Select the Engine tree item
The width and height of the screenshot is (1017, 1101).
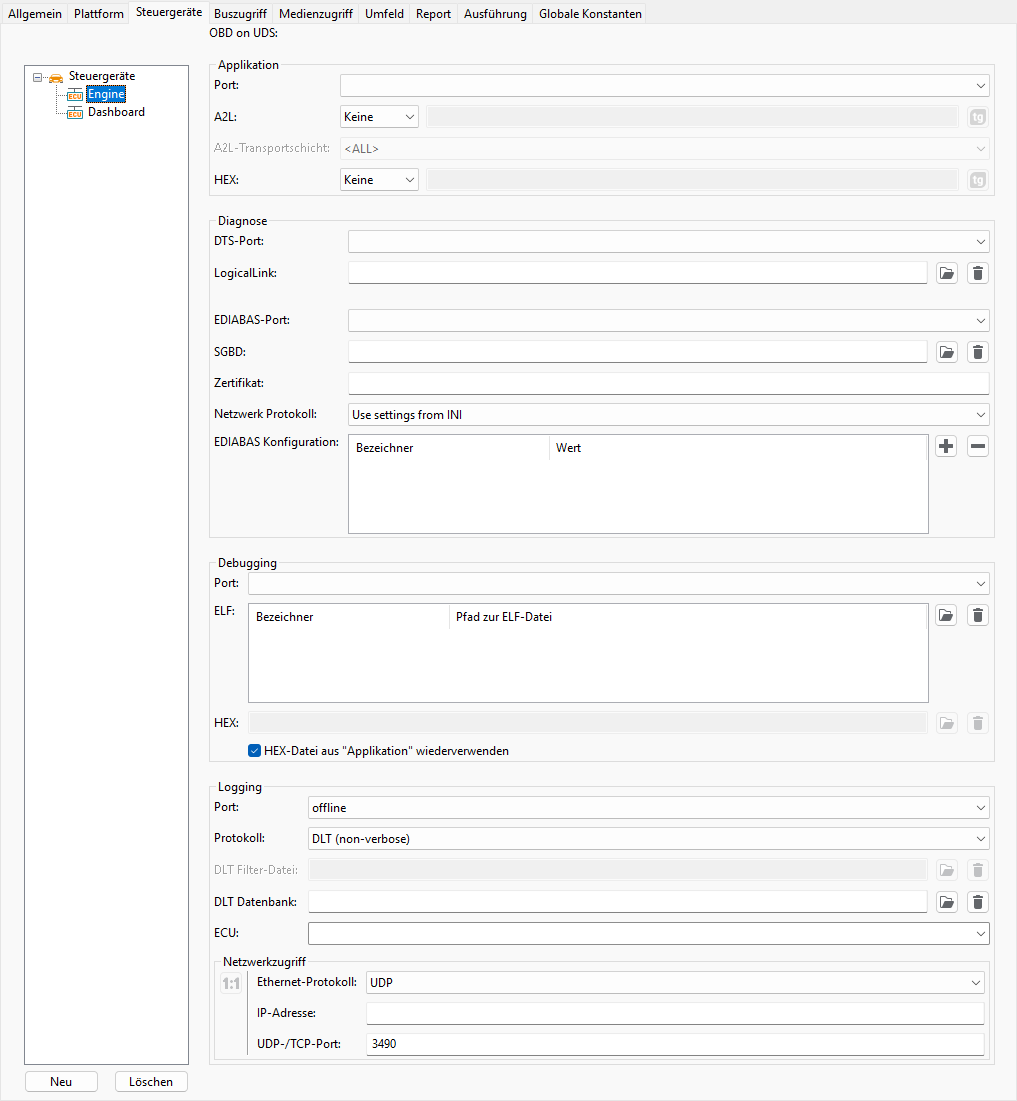pyautogui.click(x=106, y=94)
